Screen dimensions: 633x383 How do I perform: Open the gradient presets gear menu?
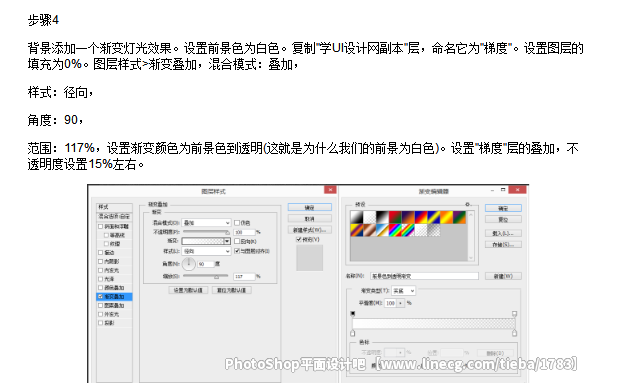[x=467, y=205]
